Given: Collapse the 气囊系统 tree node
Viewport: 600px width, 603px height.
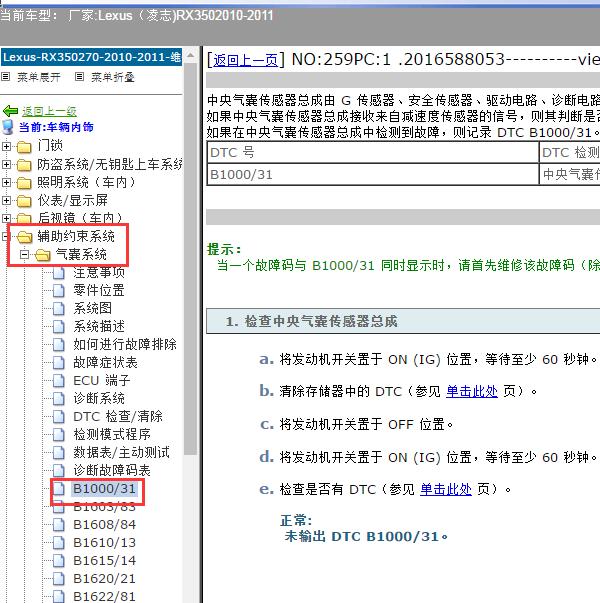Looking at the screenshot, I should [x=24, y=254].
